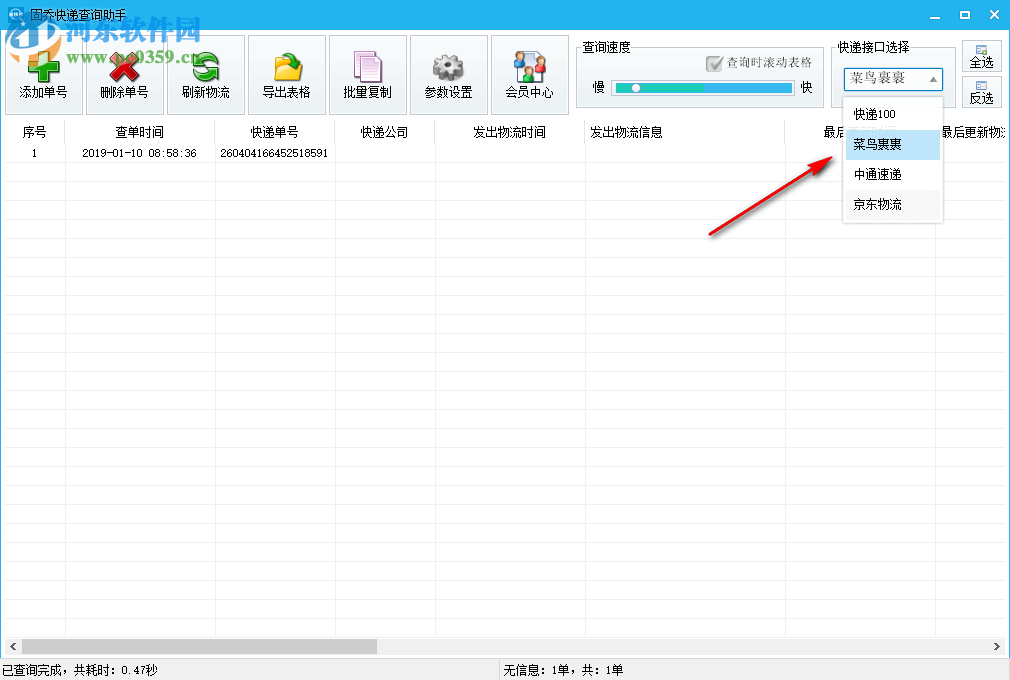Open 参数设置 (parameter settings)

point(449,74)
